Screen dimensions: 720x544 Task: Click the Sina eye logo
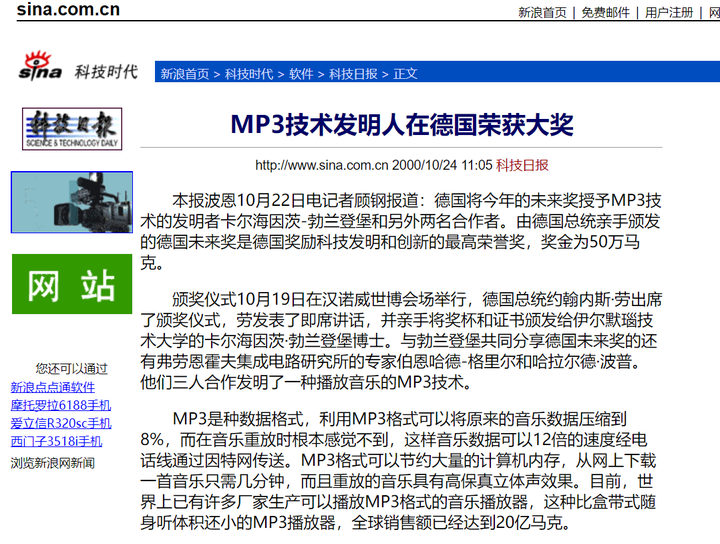[40, 66]
